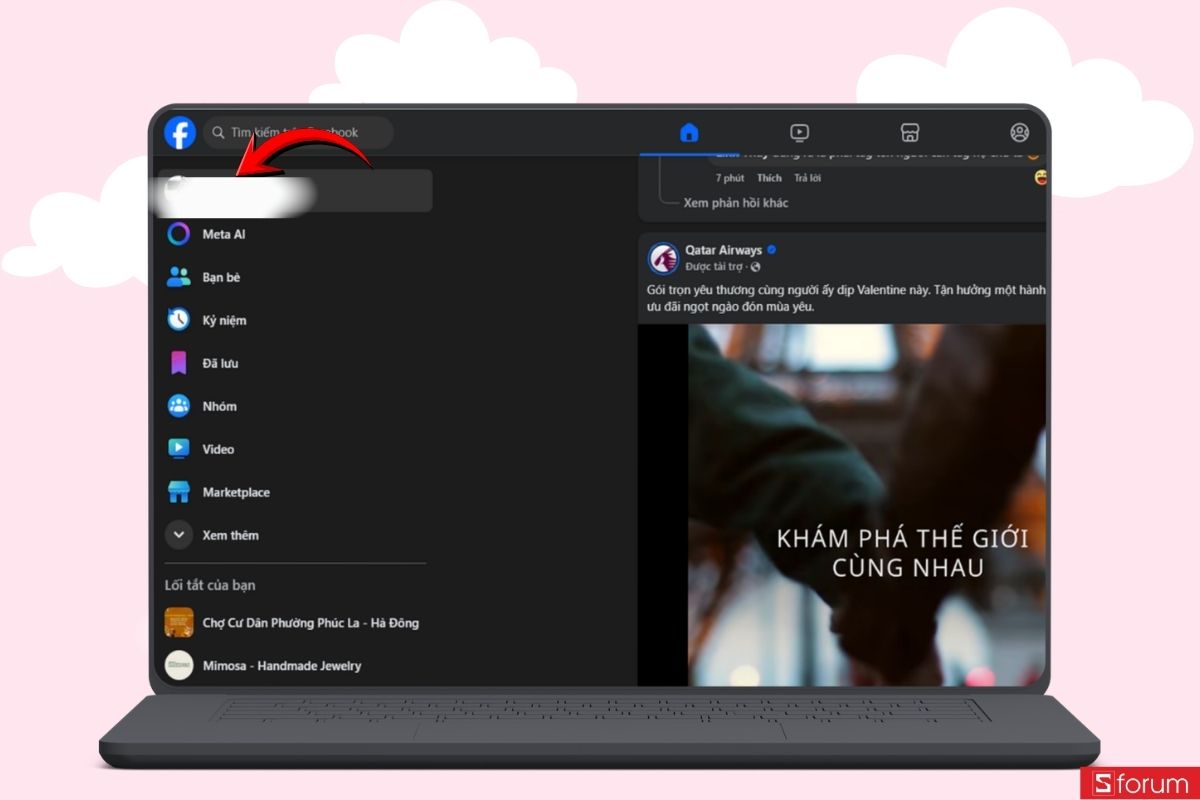Switch to the Video tab in top bar
The height and width of the screenshot is (800, 1200).
click(x=799, y=133)
